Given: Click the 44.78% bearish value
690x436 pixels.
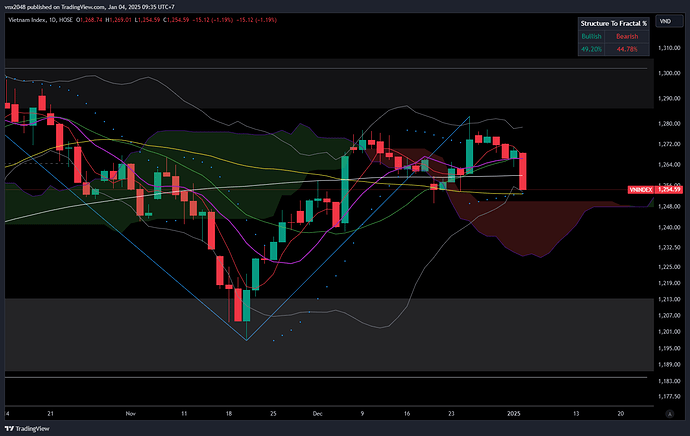Looking at the screenshot, I should click(x=627, y=49).
